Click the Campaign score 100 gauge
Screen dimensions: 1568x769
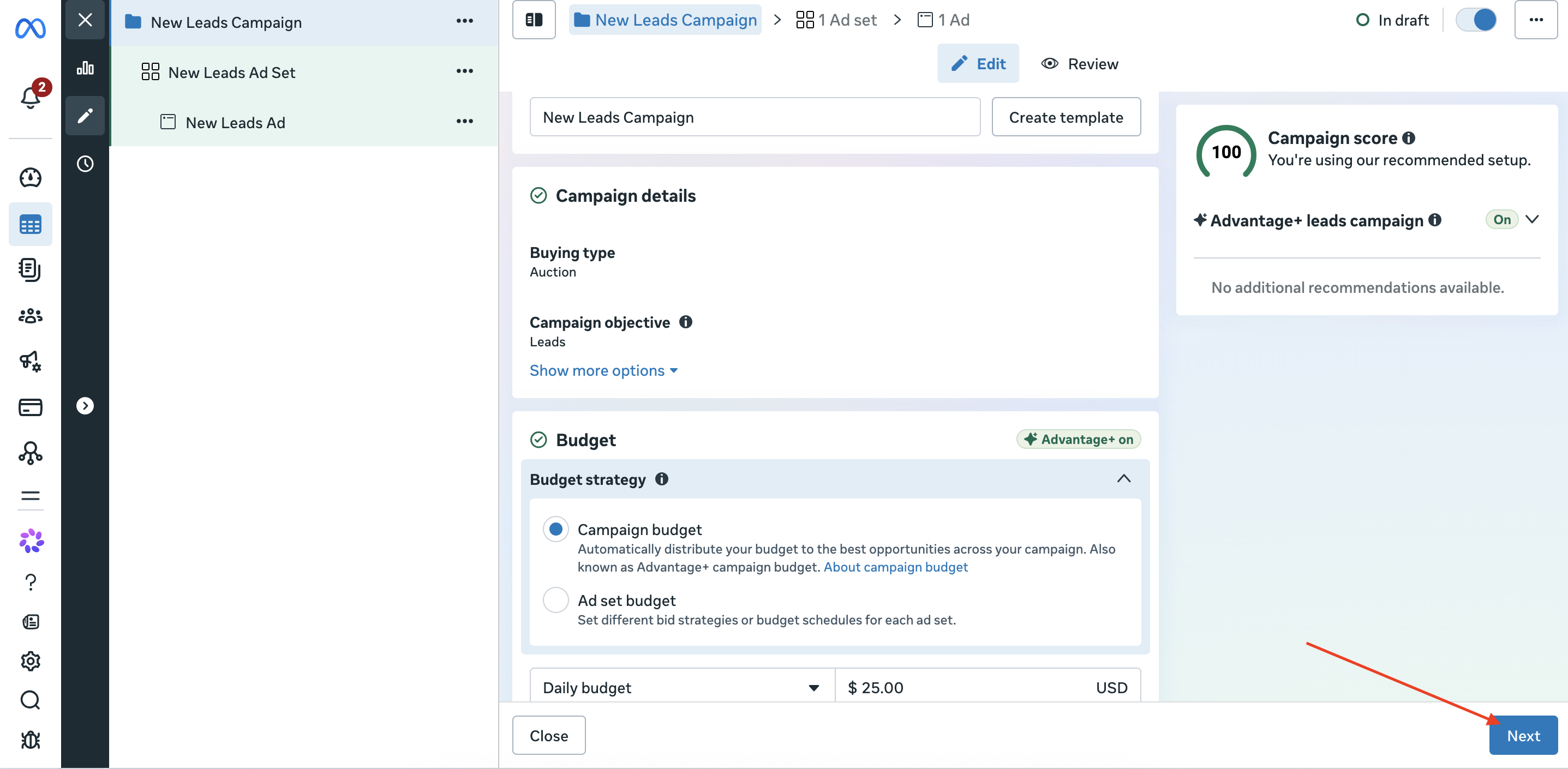tap(1226, 152)
